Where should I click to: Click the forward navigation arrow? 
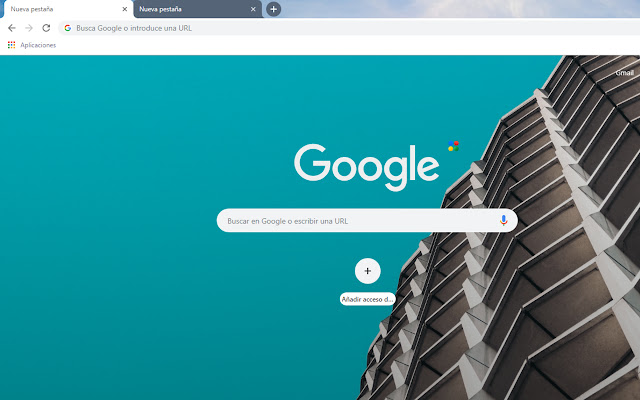[x=29, y=28]
